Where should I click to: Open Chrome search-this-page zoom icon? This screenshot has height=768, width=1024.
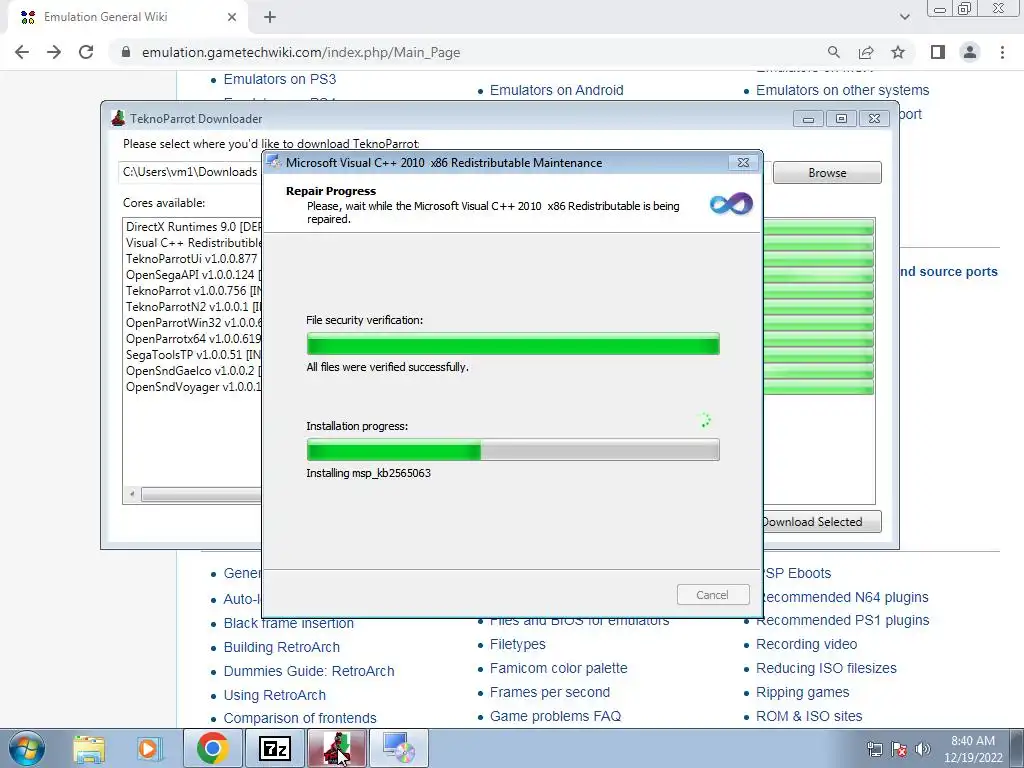coord(833,52)
